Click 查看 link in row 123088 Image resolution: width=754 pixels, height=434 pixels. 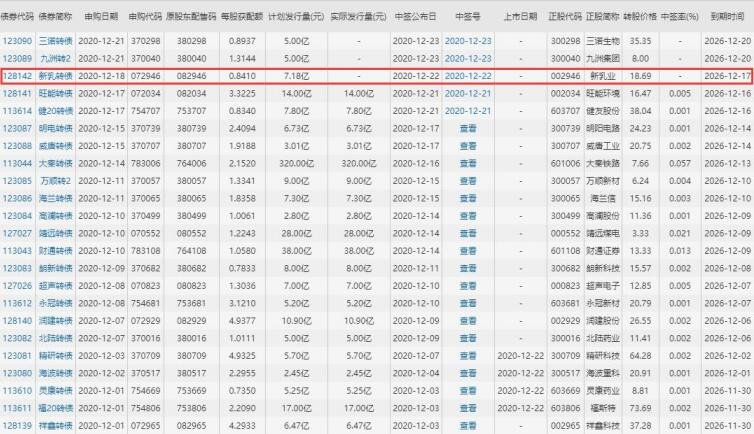click(468, 146)
